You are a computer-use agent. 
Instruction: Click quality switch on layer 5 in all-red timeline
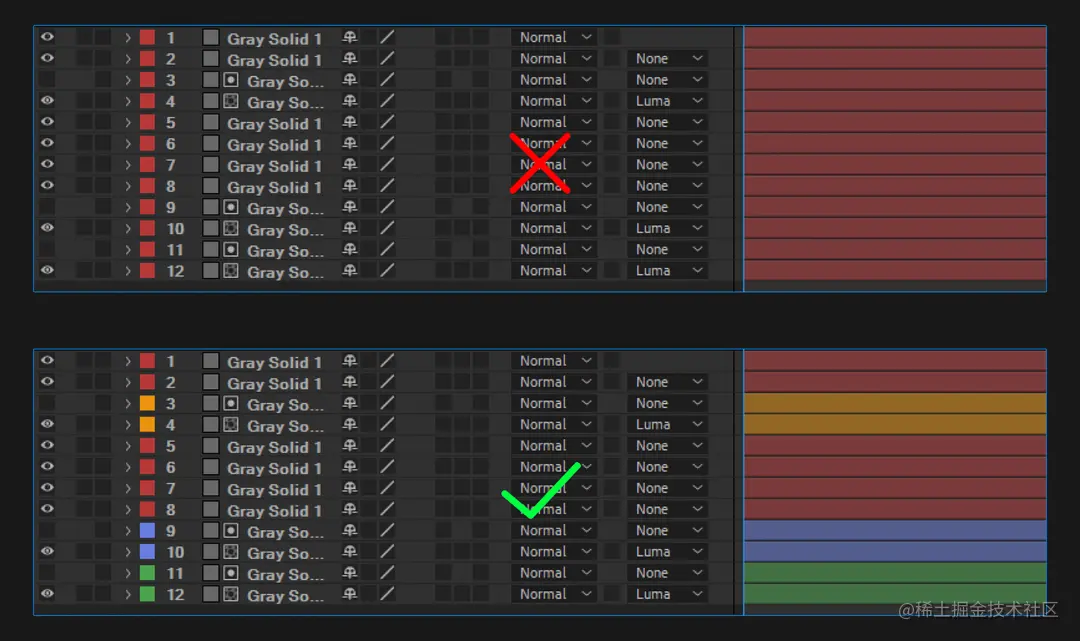tap(388, 123)
